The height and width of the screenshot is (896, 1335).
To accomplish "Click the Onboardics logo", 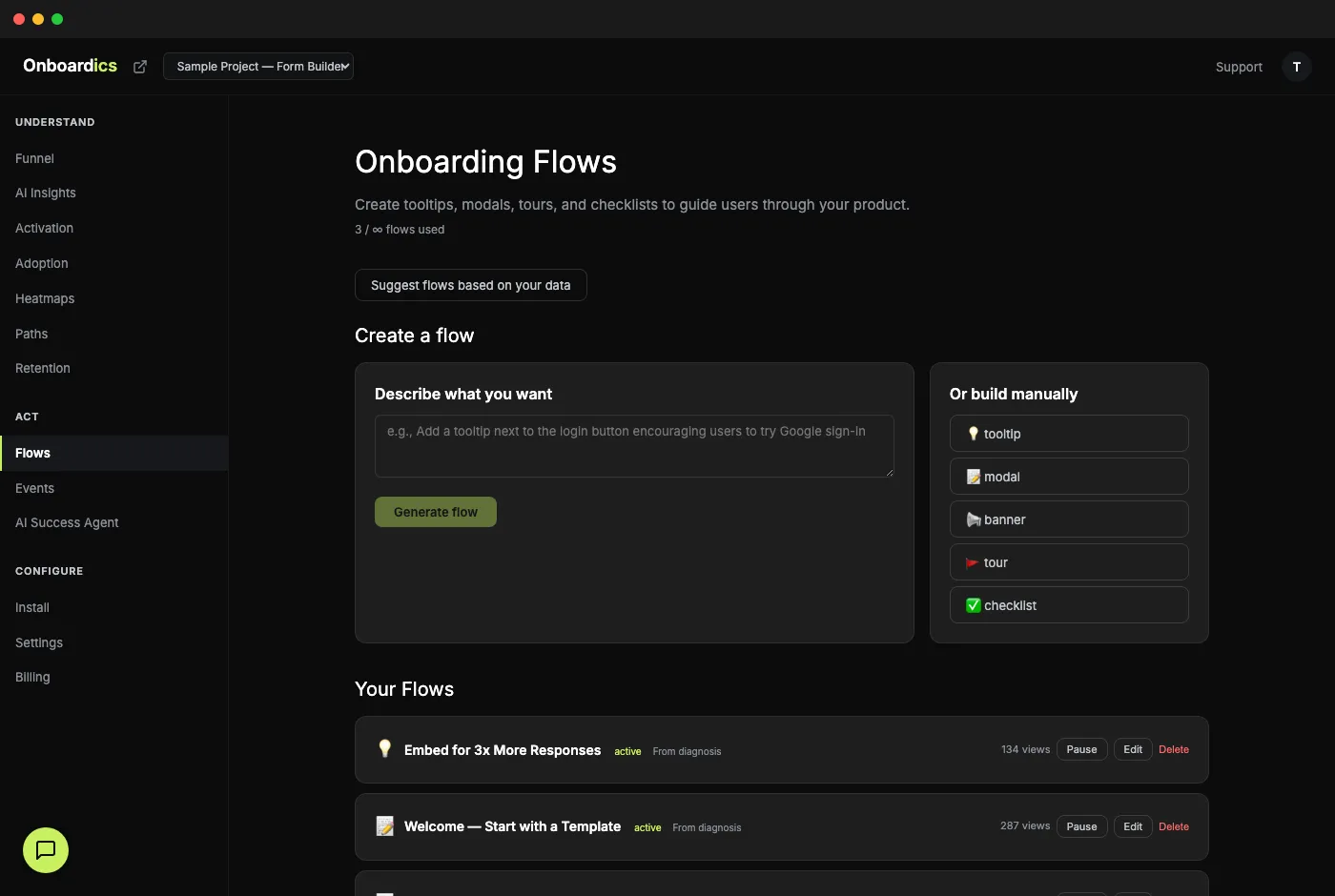I will (x=70, y=65).
